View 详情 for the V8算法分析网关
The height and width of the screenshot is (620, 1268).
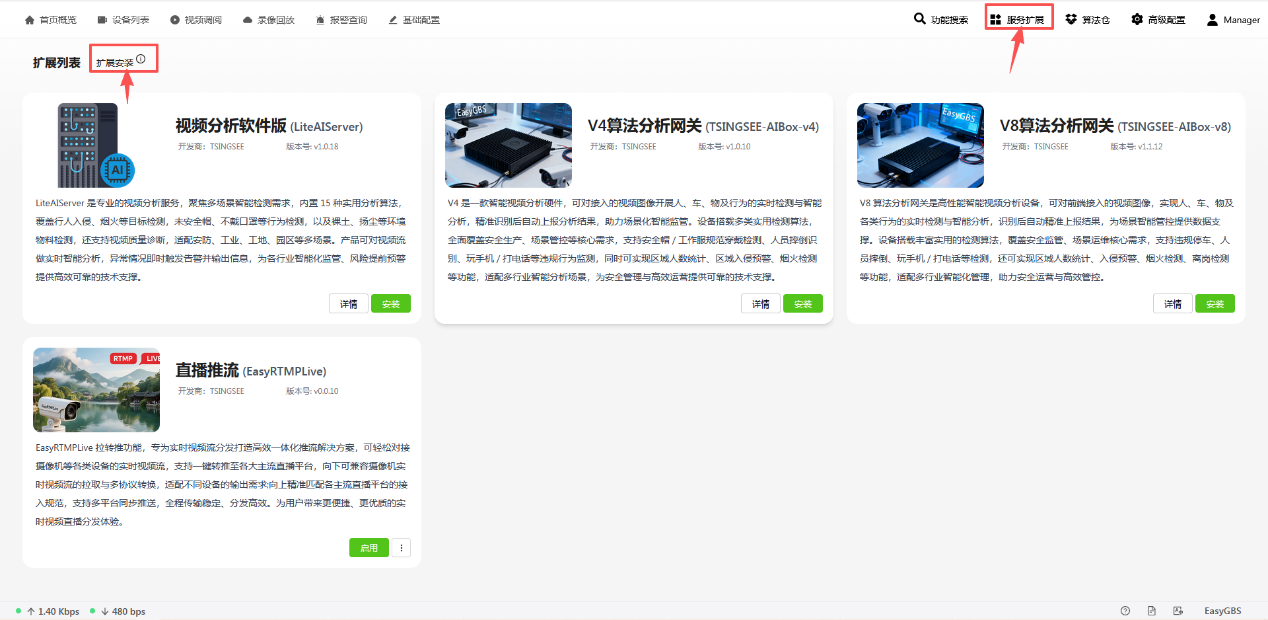click(1172, 304)
